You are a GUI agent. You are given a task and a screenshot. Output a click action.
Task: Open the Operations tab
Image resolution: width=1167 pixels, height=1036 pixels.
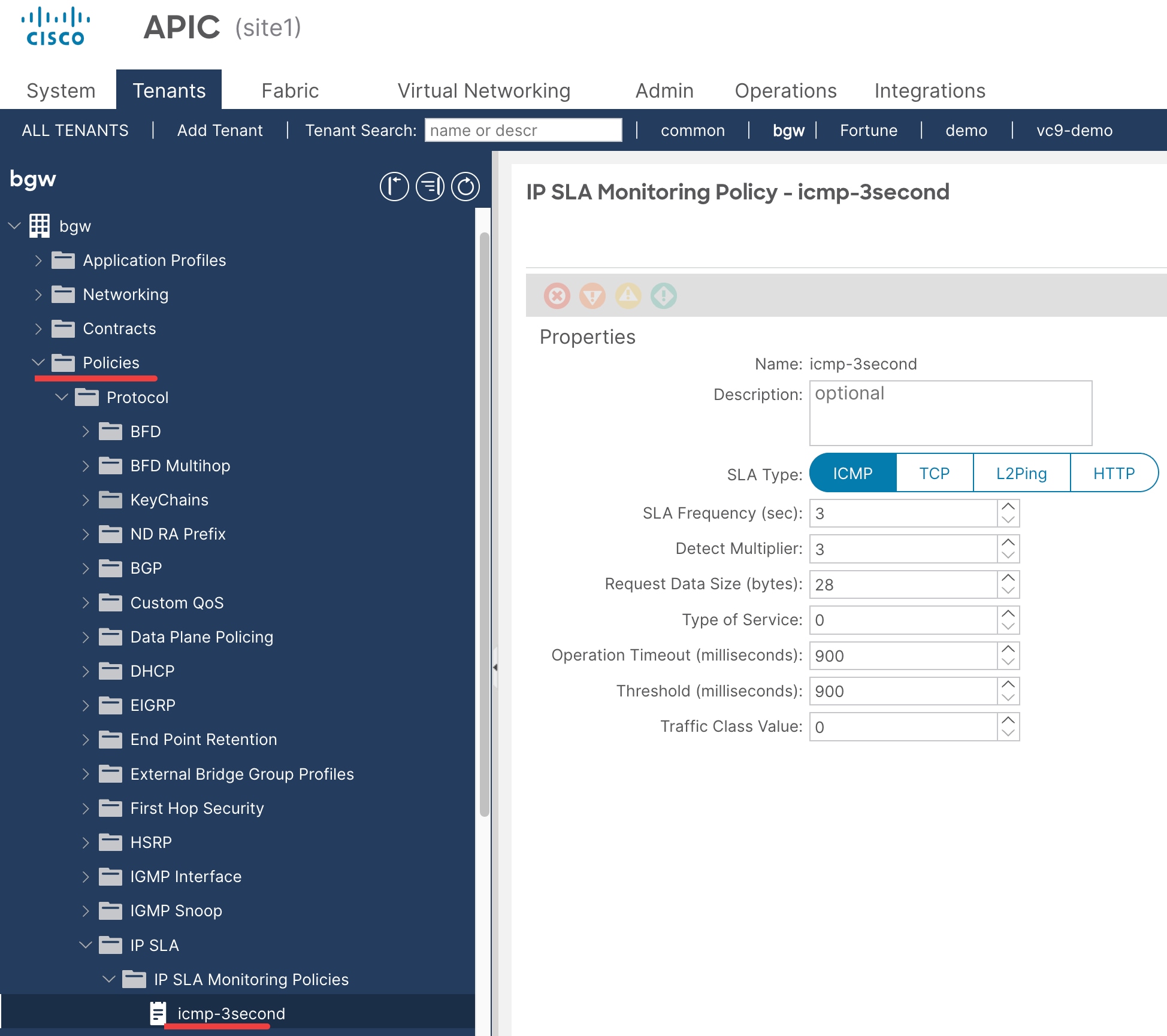click(x=786, y=90)
